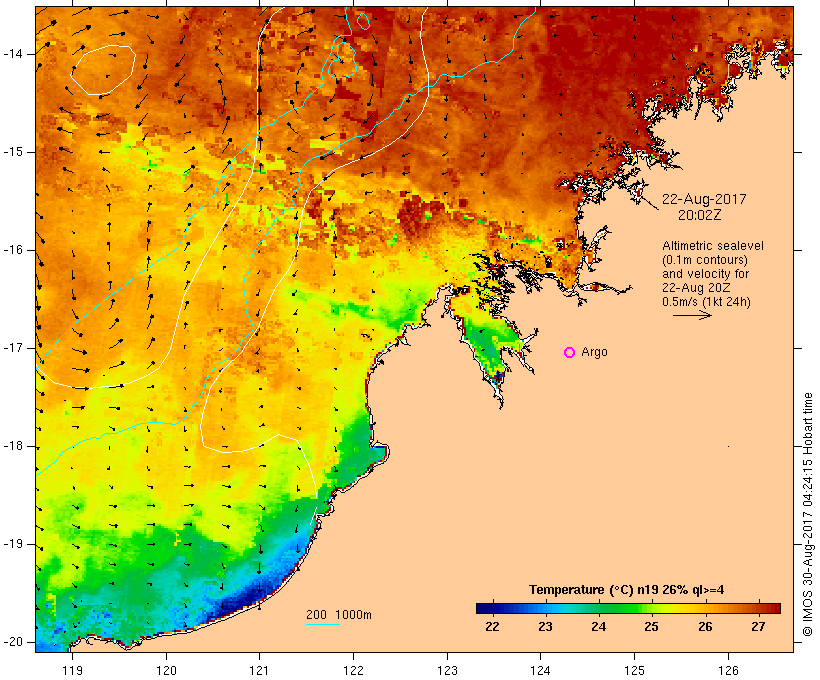
Task: Click the '125' longitude axis label
Action: 634,670
